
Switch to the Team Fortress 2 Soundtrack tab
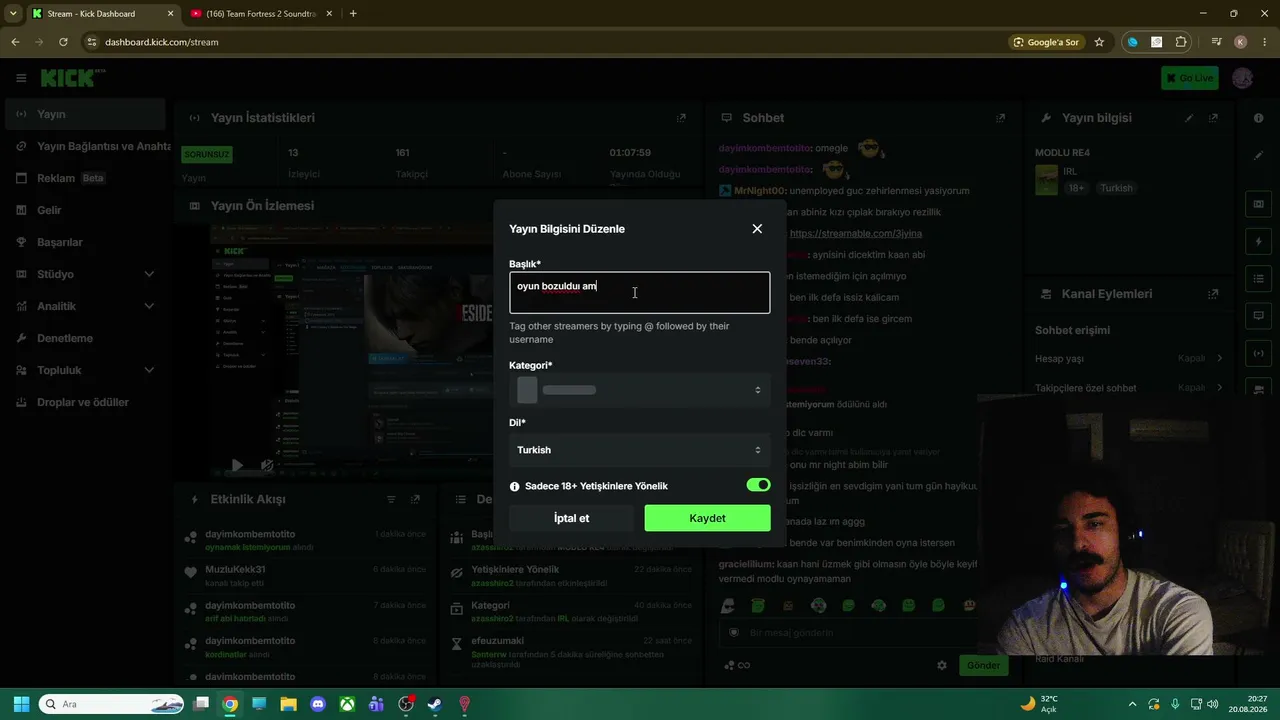[261, 14]
